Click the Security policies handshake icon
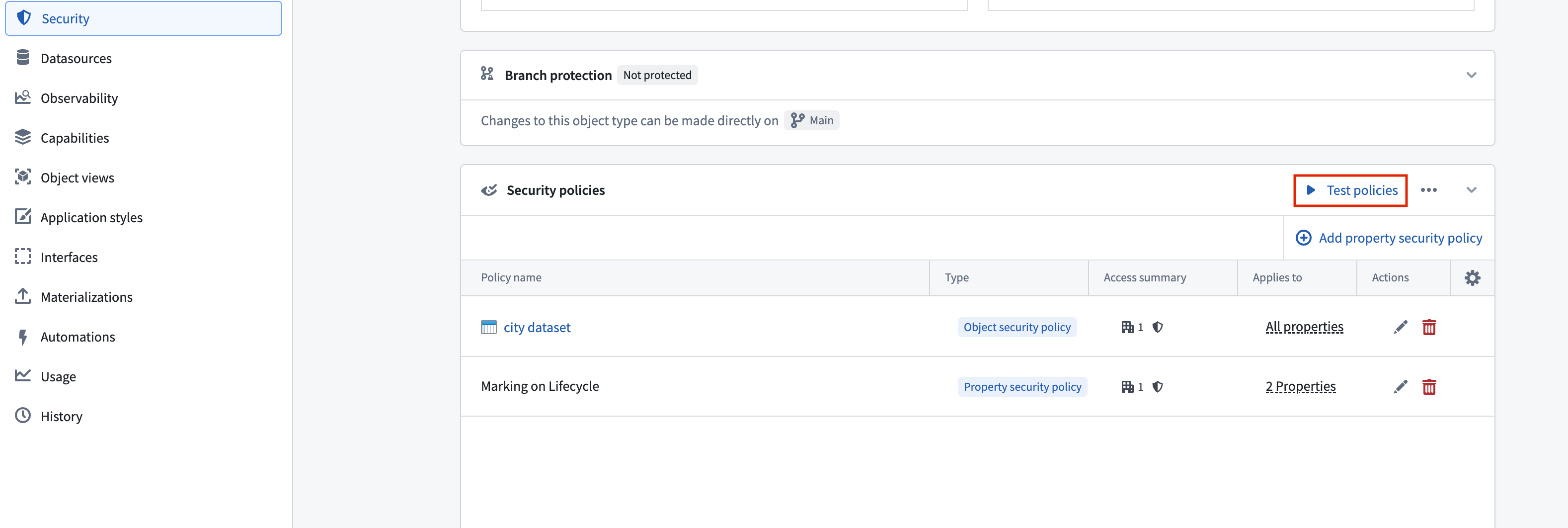This screenshot has height=528, width=1568. coord(489,190)
